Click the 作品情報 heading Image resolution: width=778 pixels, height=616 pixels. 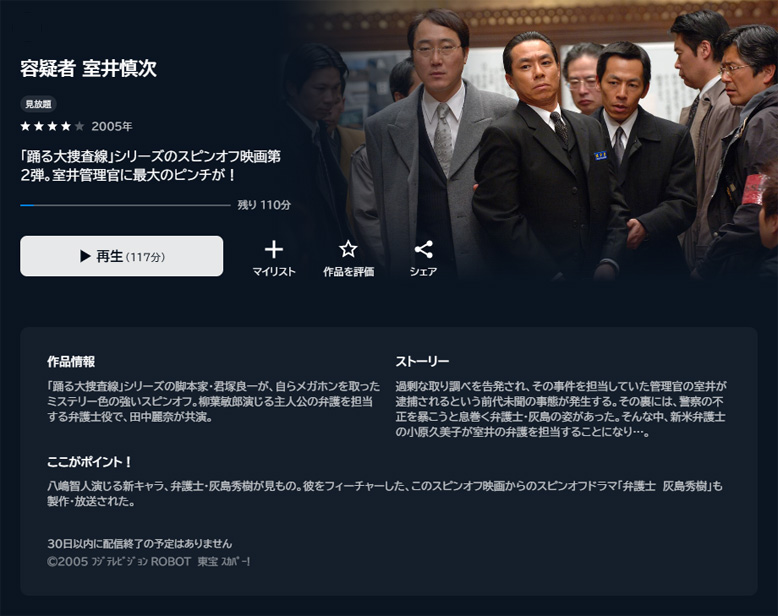coord(71,362)
